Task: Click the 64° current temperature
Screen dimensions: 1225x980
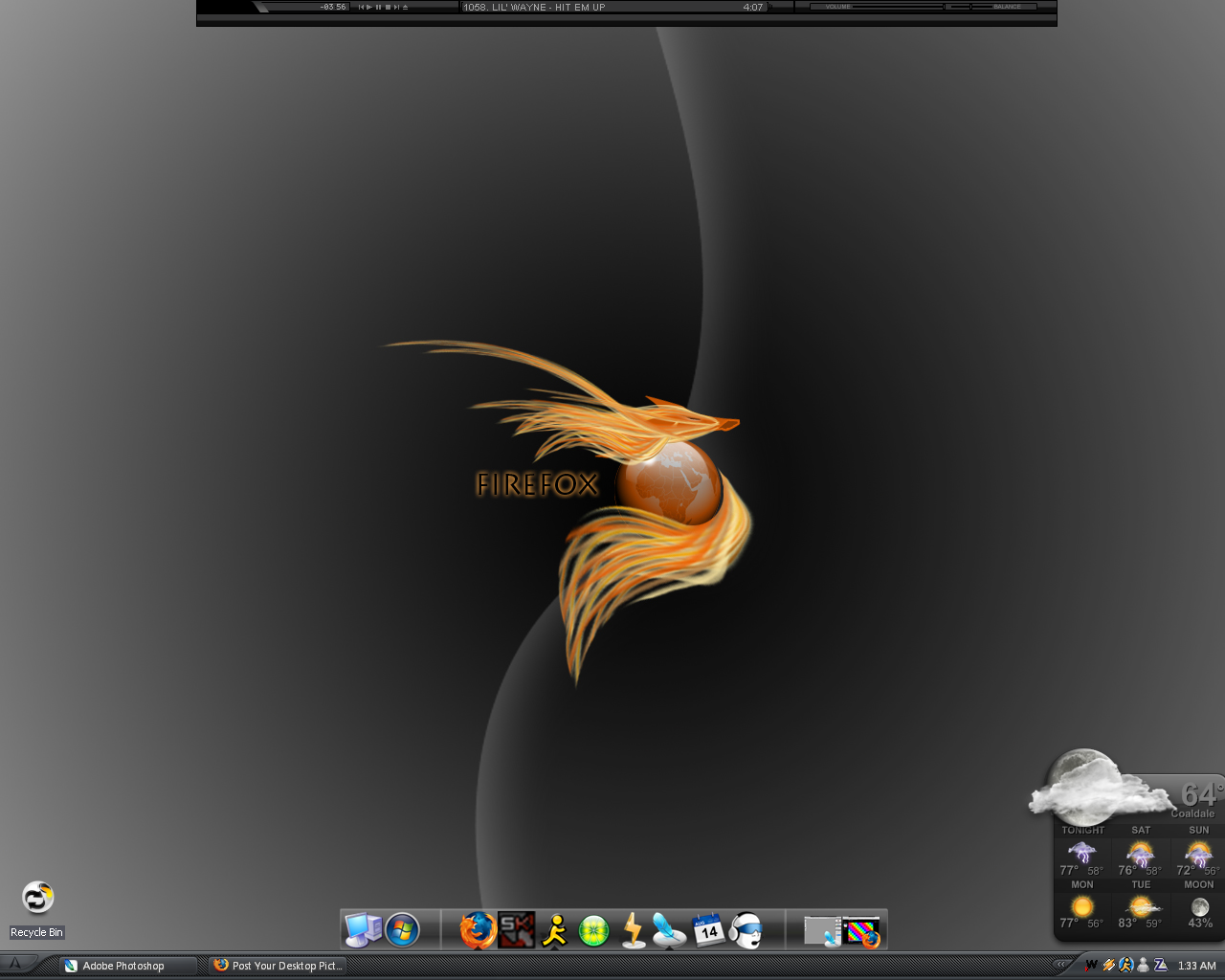Action: (x=1201, y=794)
